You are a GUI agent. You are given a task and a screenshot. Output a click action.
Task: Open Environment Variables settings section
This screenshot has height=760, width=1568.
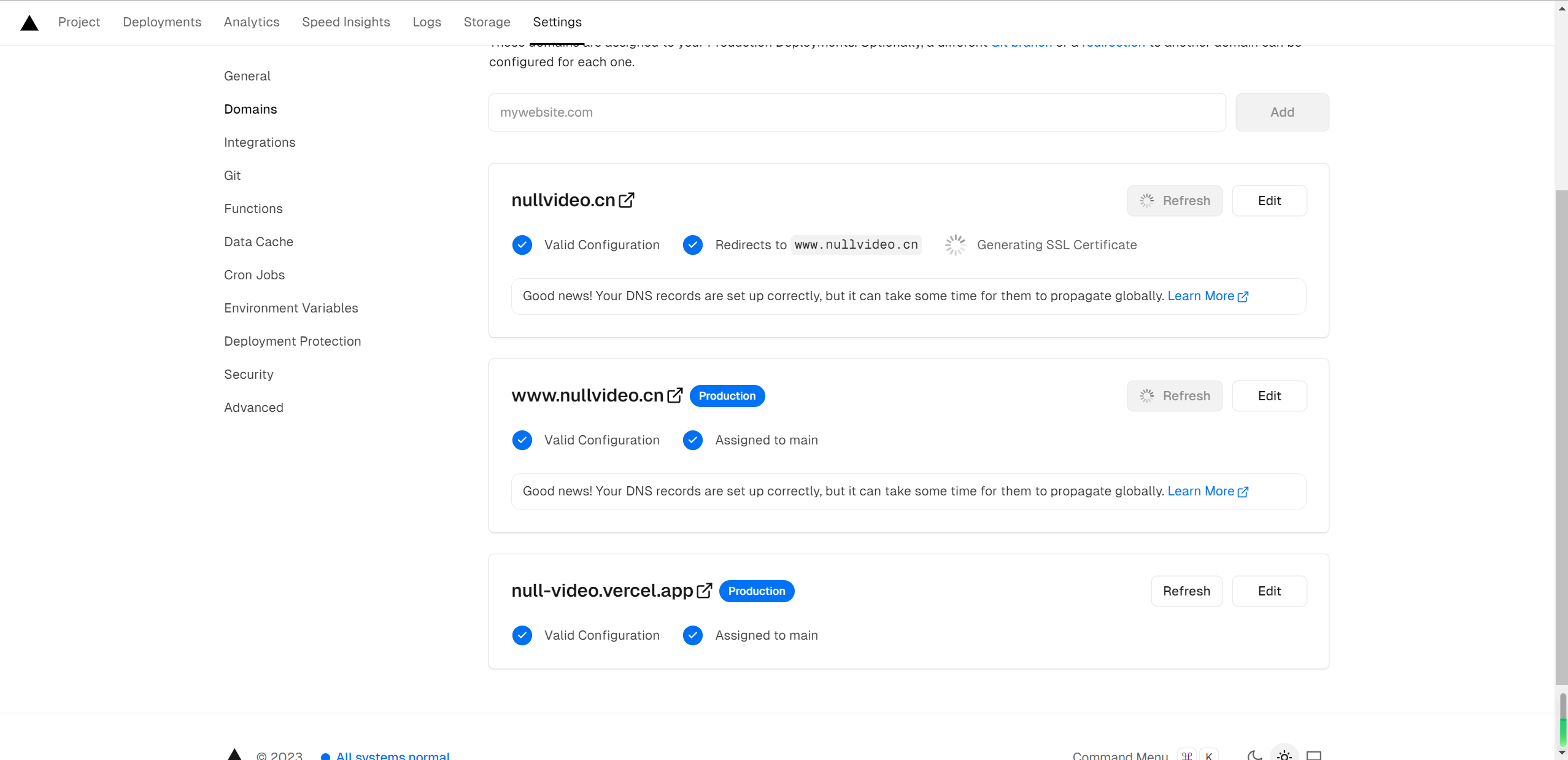tap(291, 308)
